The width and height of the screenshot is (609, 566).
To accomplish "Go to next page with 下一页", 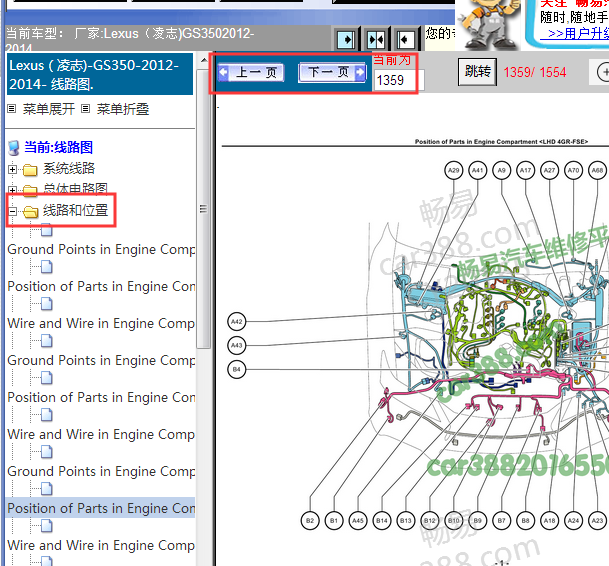I will click(332, 72).
